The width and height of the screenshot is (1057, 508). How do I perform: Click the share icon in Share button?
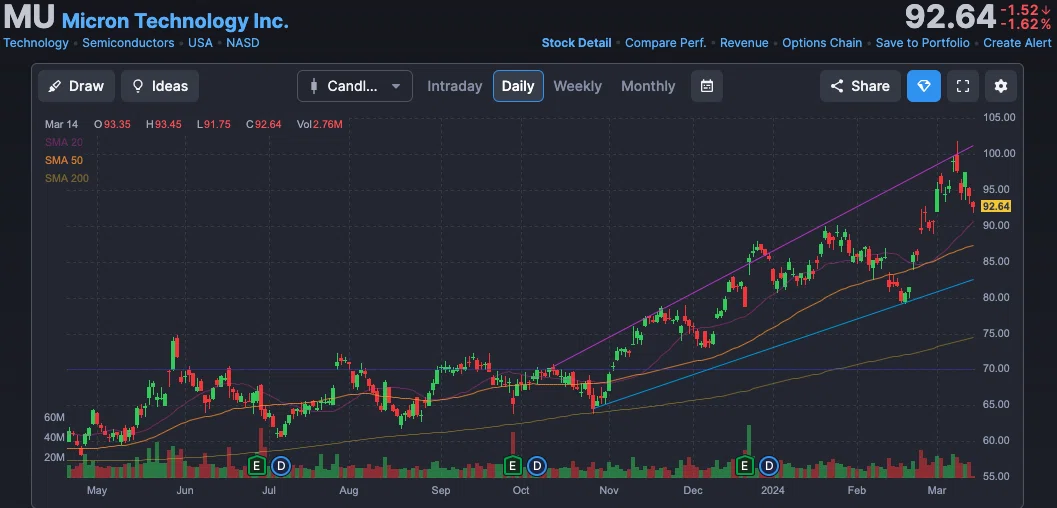coord(837,86)
